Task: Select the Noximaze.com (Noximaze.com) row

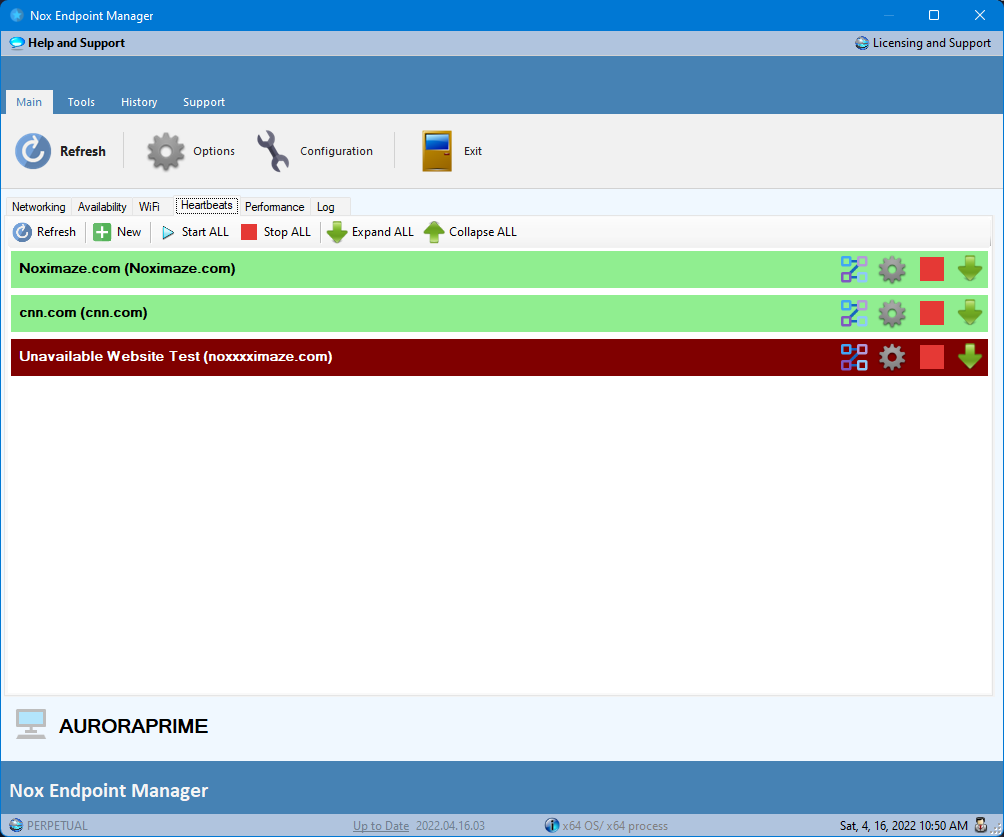Action: [x=499, y=270]
